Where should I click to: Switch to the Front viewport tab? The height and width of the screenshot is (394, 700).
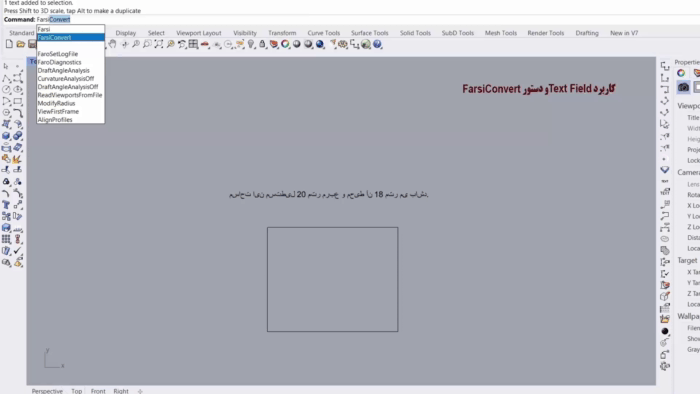98,390
